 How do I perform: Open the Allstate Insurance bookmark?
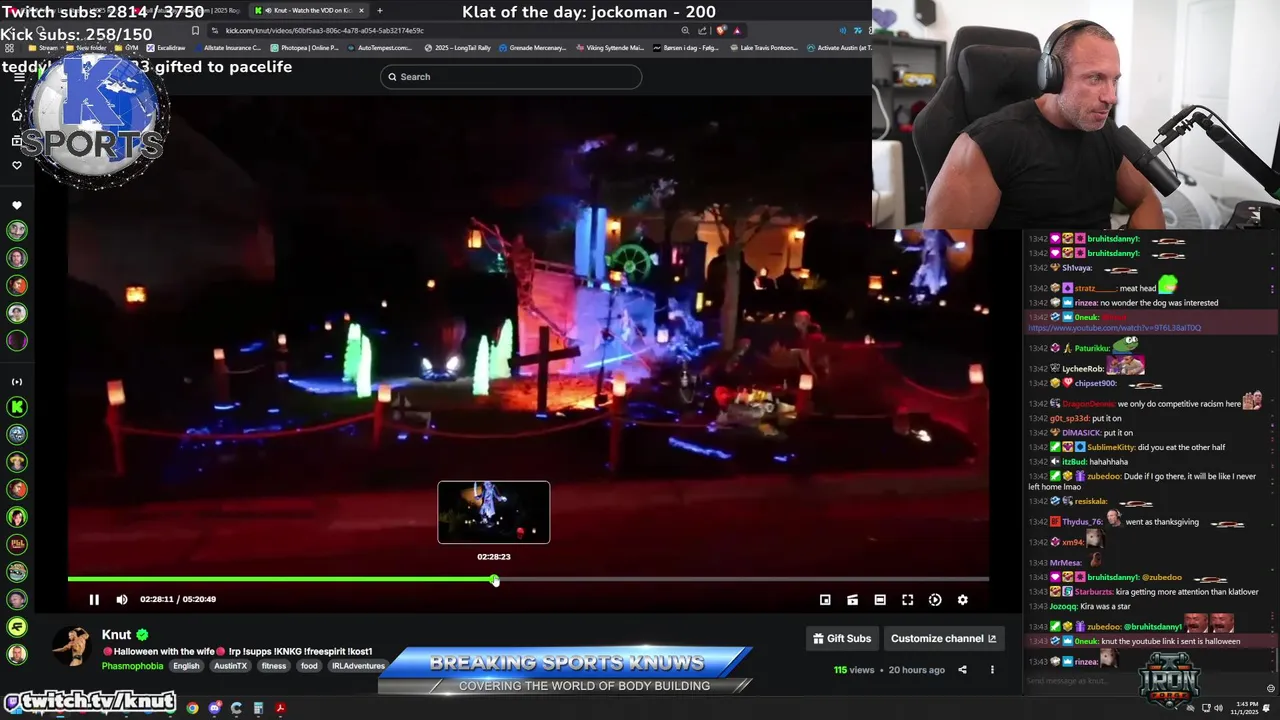pos(230,48)
